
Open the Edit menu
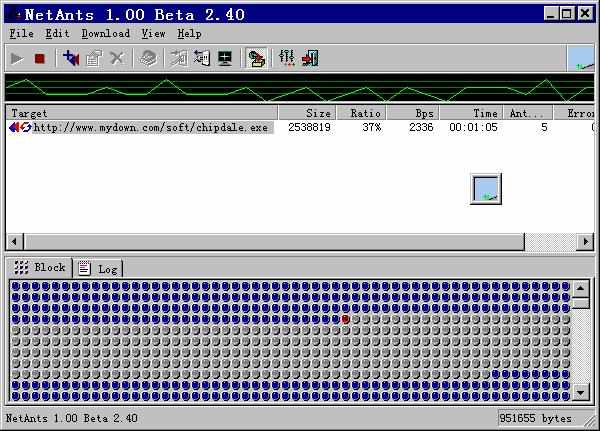57,34
